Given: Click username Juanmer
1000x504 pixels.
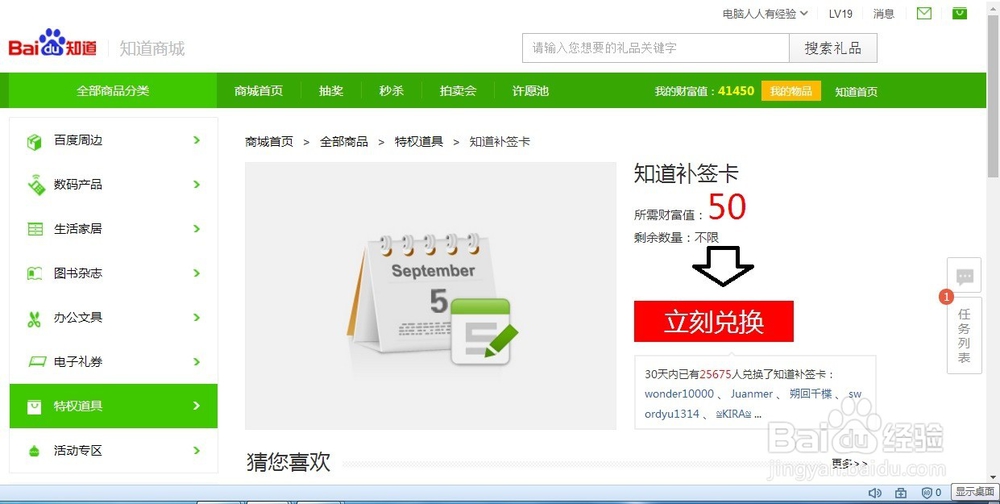Looking at the screenshot, I should (x=752, y=394).
